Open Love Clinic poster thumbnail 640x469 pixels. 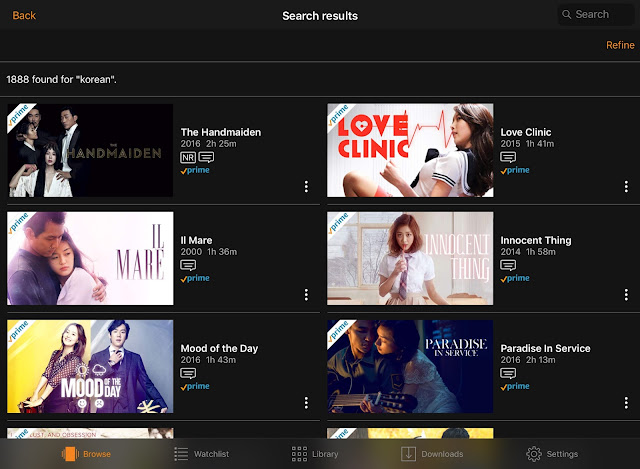coord(410,150)
